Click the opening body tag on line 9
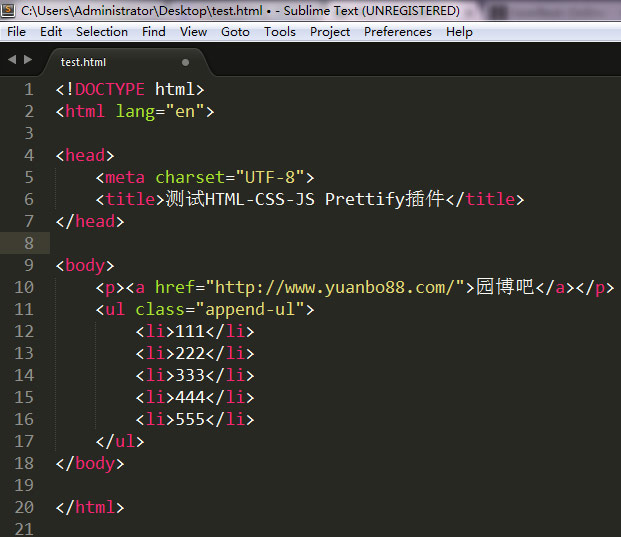The image size is (621, 537). click(x=85, y=266)
